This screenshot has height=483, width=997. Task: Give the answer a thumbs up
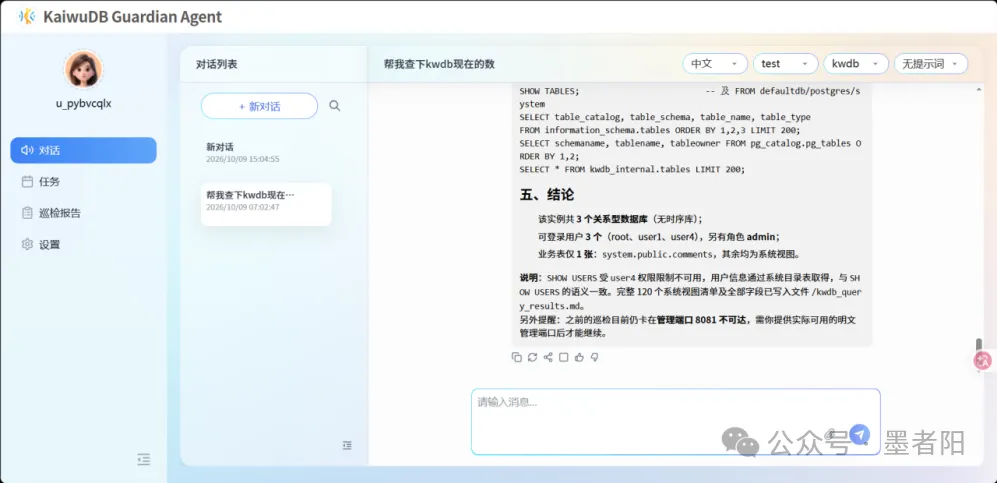coord(579,357)
